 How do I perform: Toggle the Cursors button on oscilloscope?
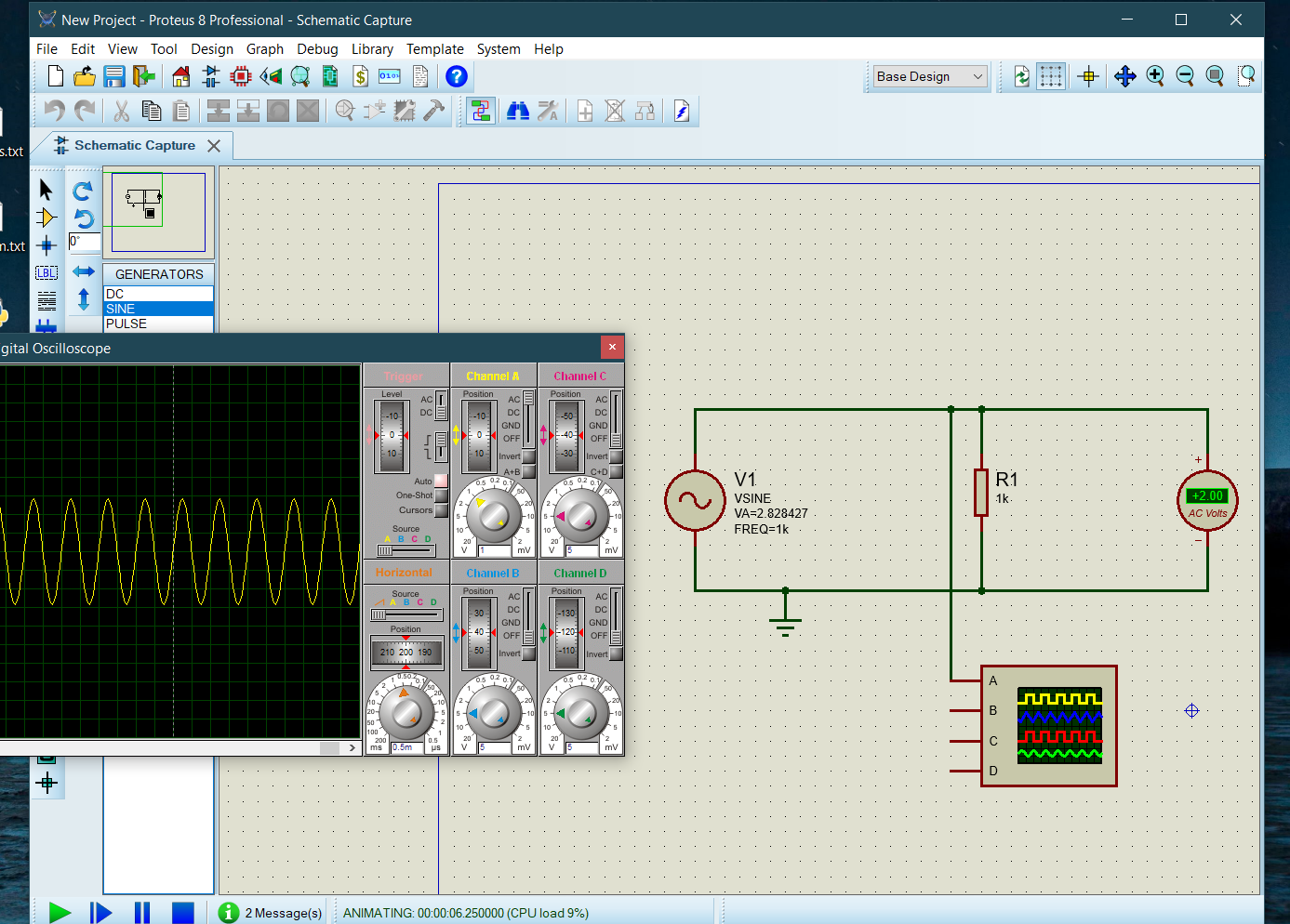(441, 510)
